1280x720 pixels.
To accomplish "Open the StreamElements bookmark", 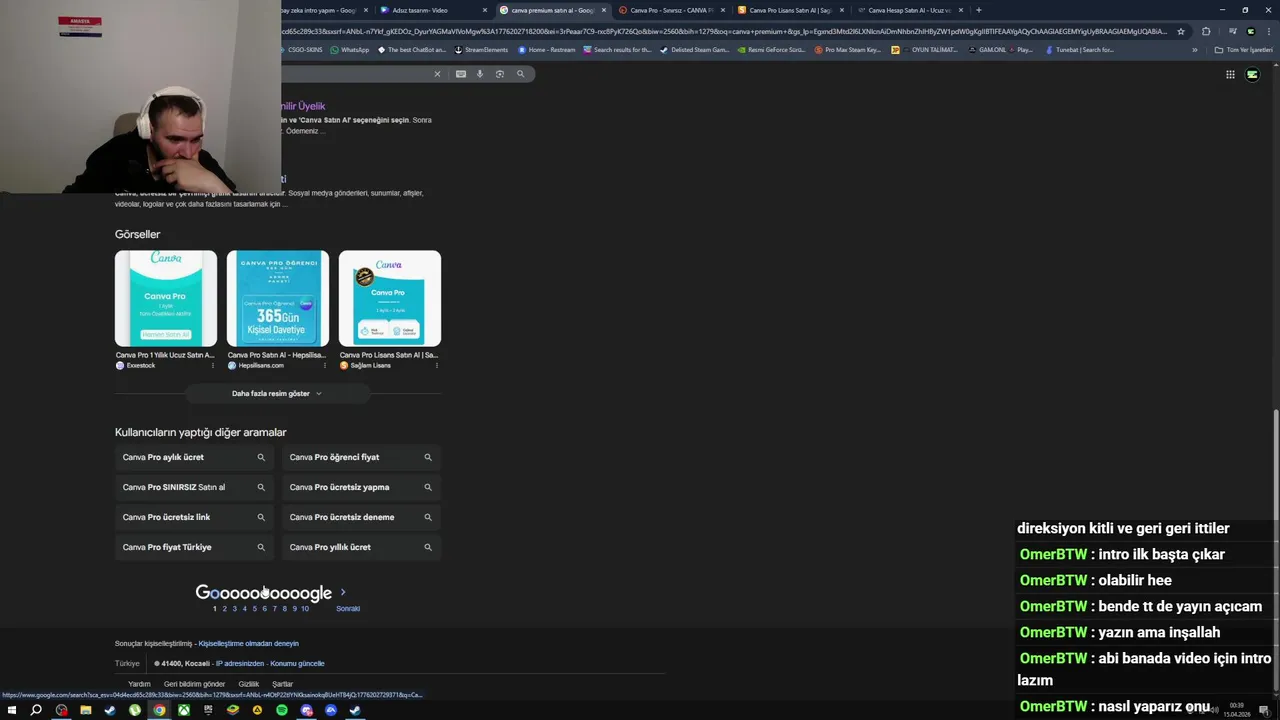I will tap(481, 50).
